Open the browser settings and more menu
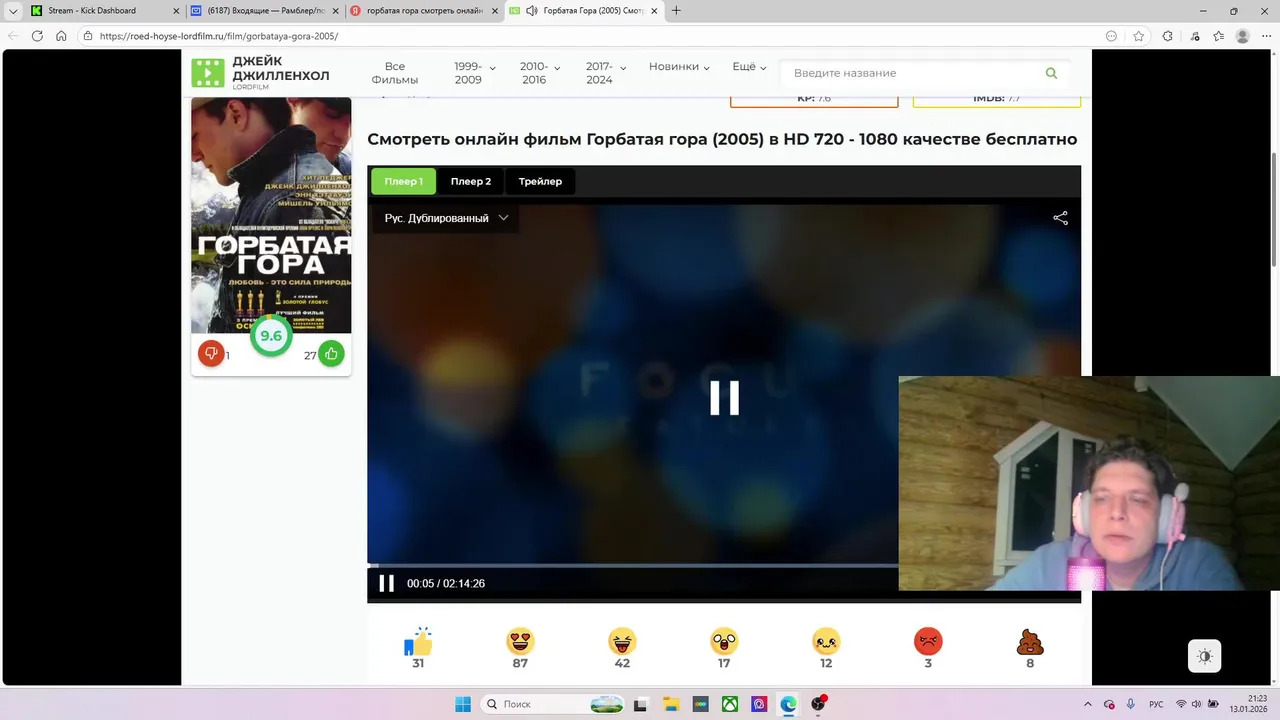1280x720 pixels. pos(1266,36)
